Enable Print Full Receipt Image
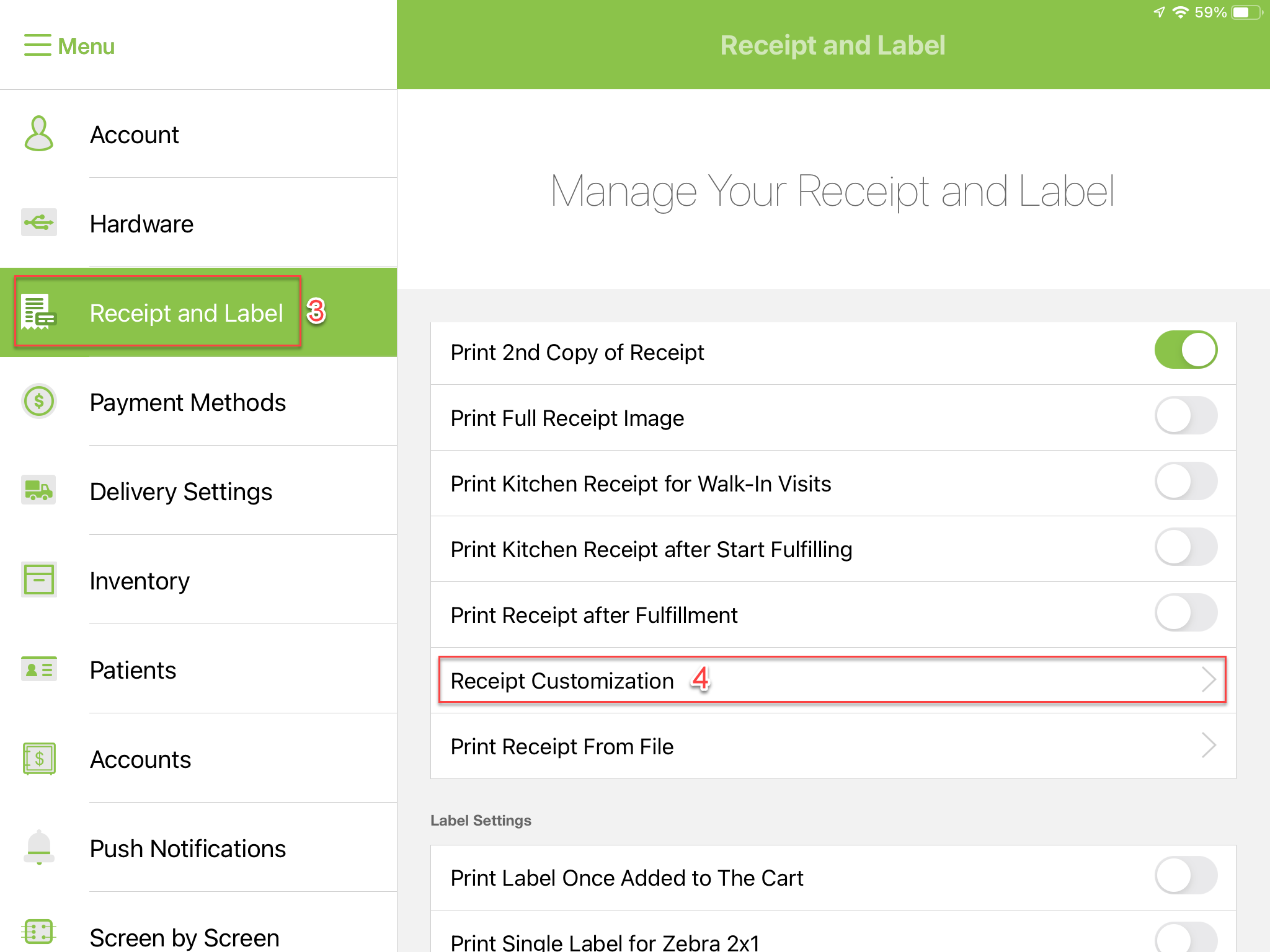The image size is (1270, 952). click(x=1186, y=416)
